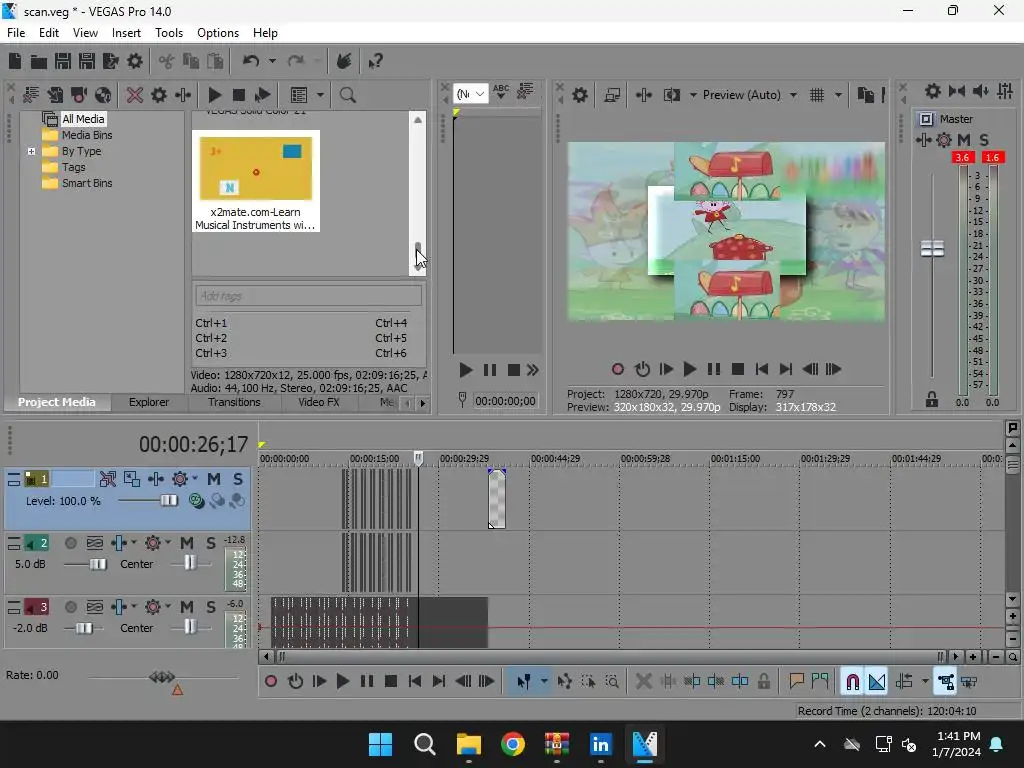The image size is (1024, 768).
Task: Search media bins with the magnifier icon
Action: 347,95
